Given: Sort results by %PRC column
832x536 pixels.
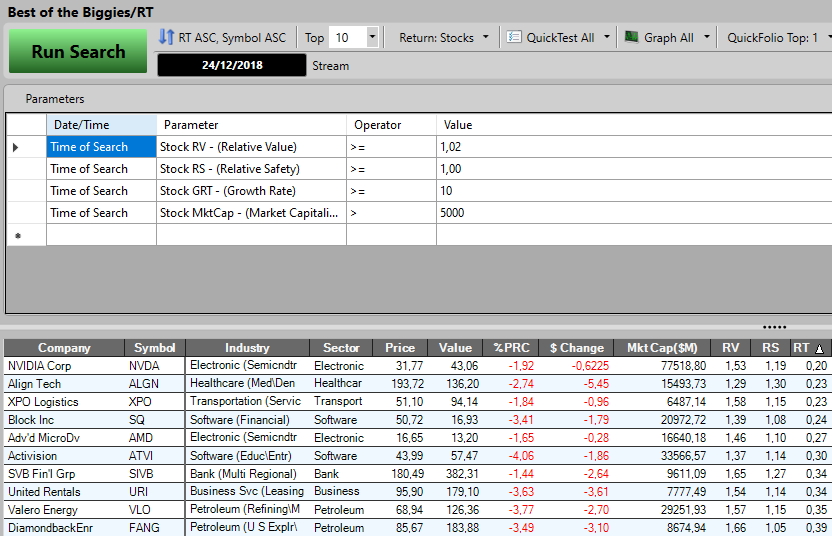Looking at the screenshot, I should [511, 348].
